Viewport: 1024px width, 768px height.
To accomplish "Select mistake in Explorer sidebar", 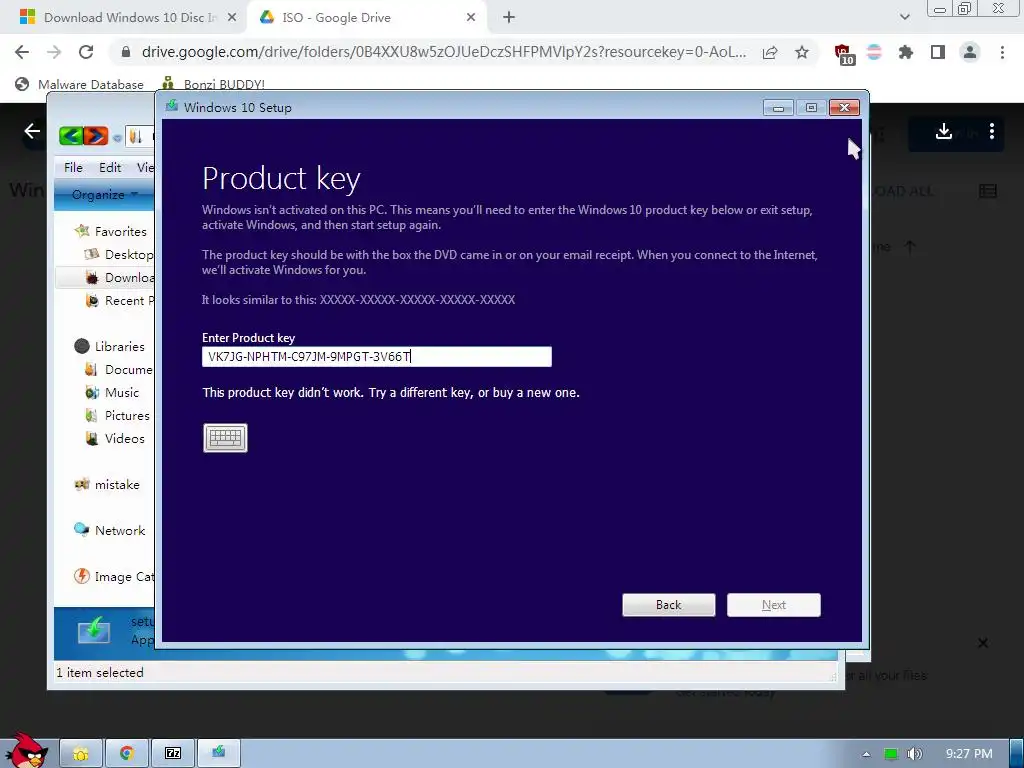I will coord(107,485).
